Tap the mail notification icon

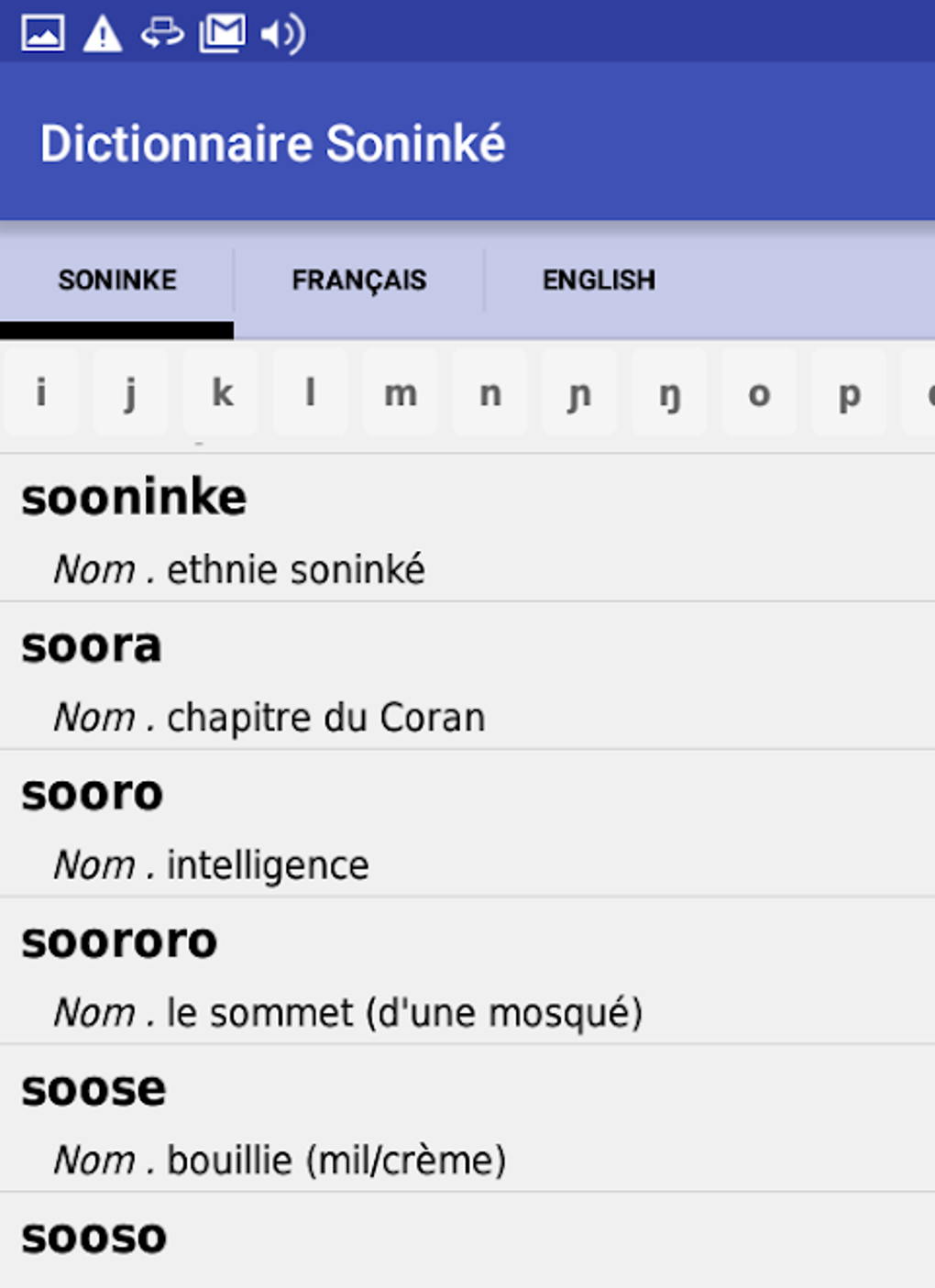(x=222, y=34)
